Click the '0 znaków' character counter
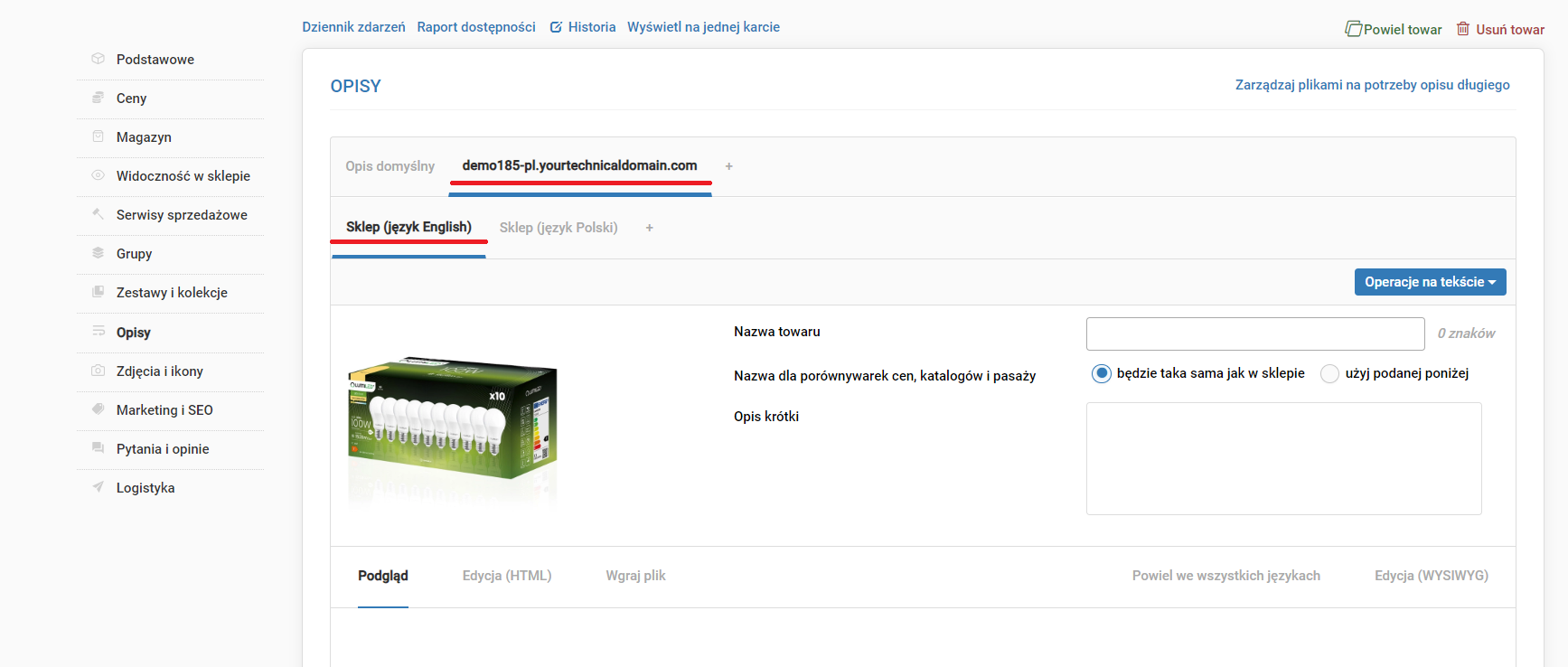 pyautogui.click(x=1466, y=333)
